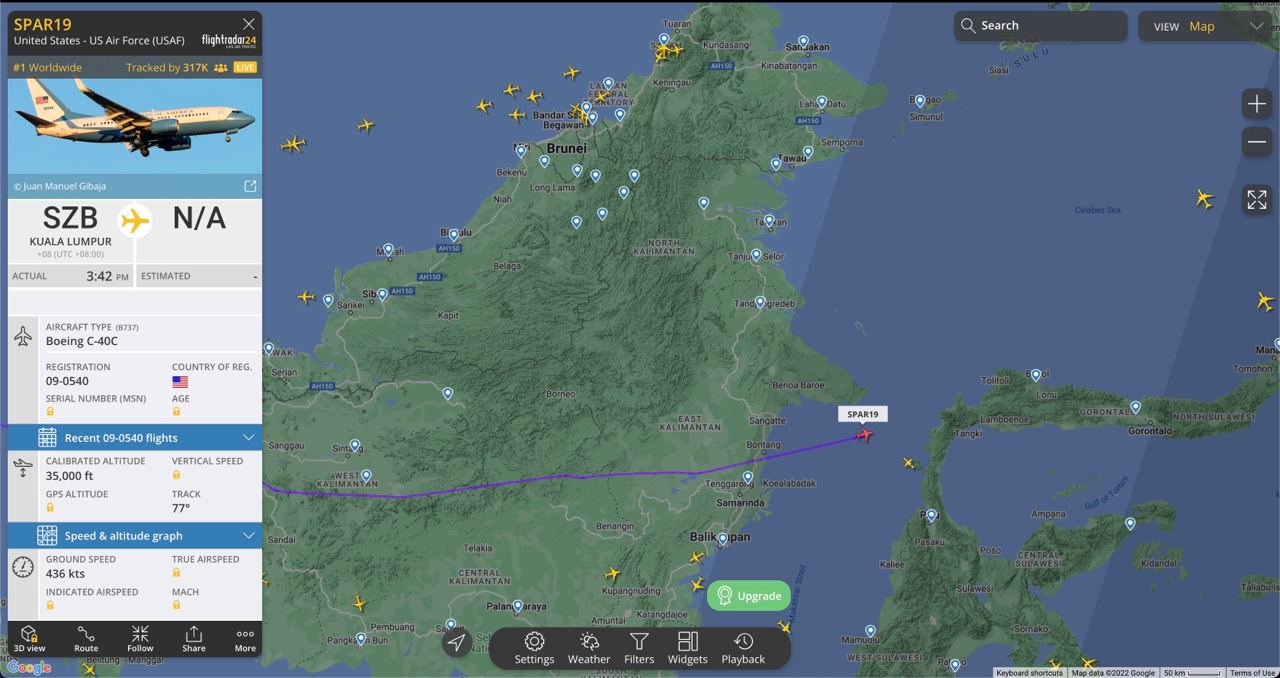Click the True Airspeed lock icon

[x=176, y=572]
